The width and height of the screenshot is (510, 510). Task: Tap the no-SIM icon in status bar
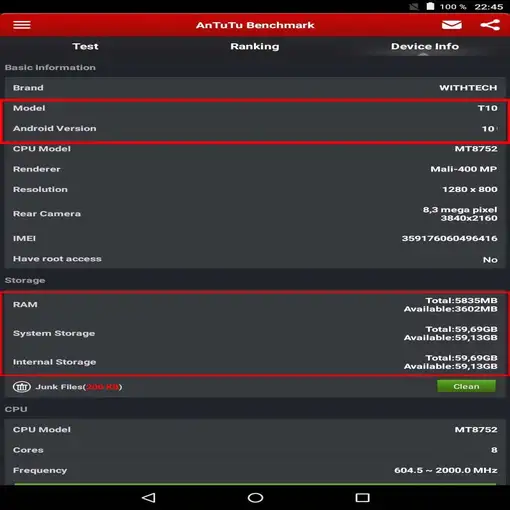(x=414, y=7)
